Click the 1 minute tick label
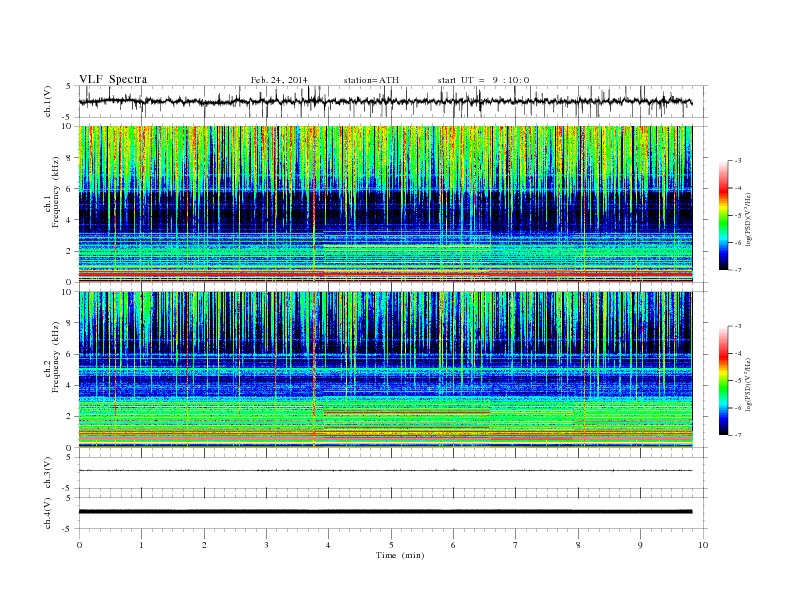792x612 pixels. click(141, 545)
